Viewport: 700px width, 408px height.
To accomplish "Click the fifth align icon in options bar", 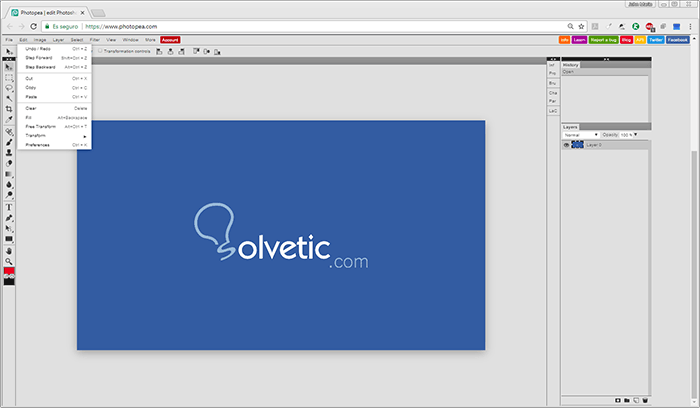I will [x=207, y=52].
